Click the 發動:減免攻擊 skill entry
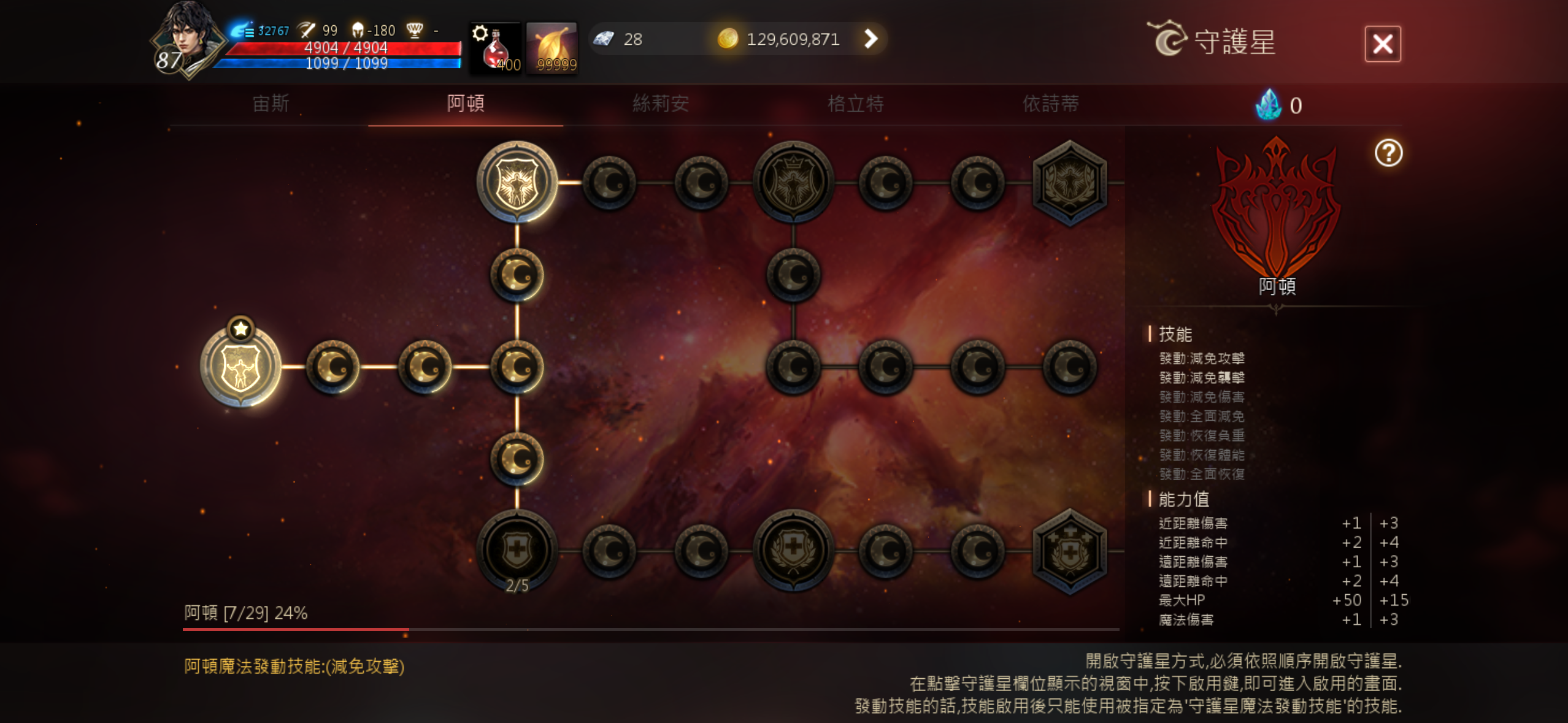The height and width of the screenshot is (723, 1568). [x=1202, y=358]
